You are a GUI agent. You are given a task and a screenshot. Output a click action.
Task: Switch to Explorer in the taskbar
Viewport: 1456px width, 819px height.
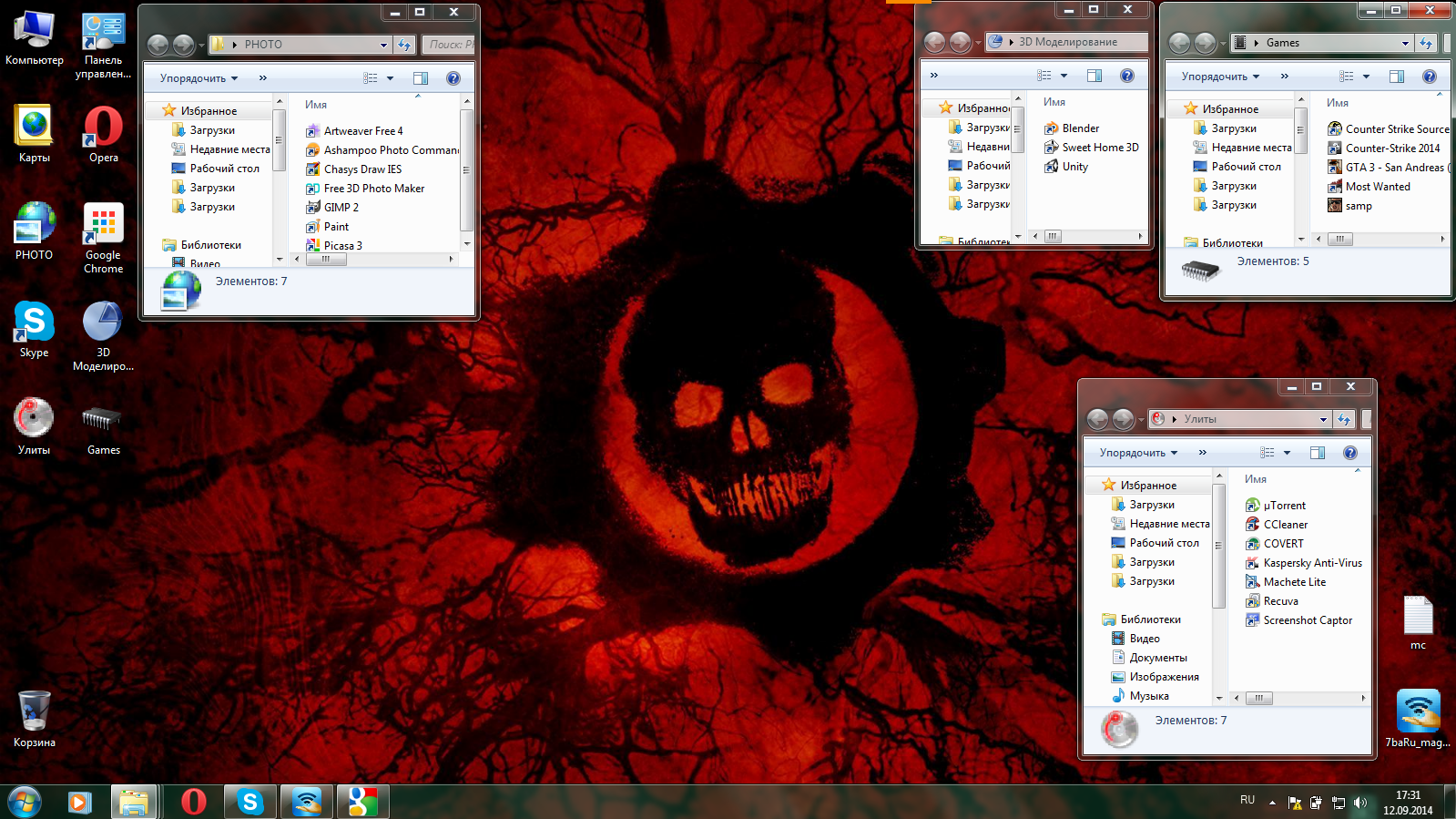(134, 802)
